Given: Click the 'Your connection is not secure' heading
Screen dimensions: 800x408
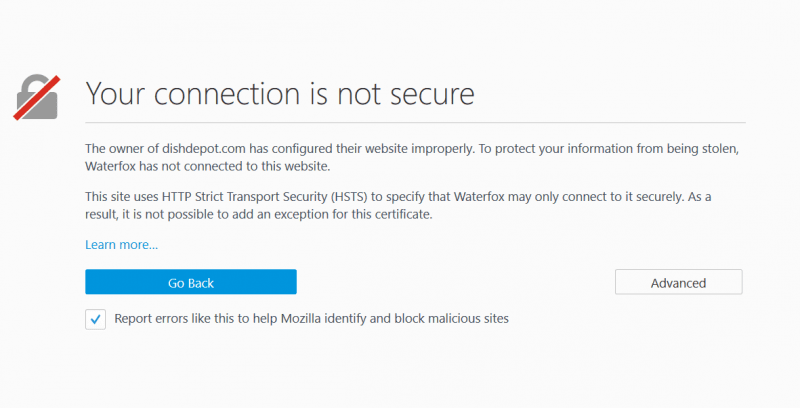Looking at the screenshot, I should [279, 94].
